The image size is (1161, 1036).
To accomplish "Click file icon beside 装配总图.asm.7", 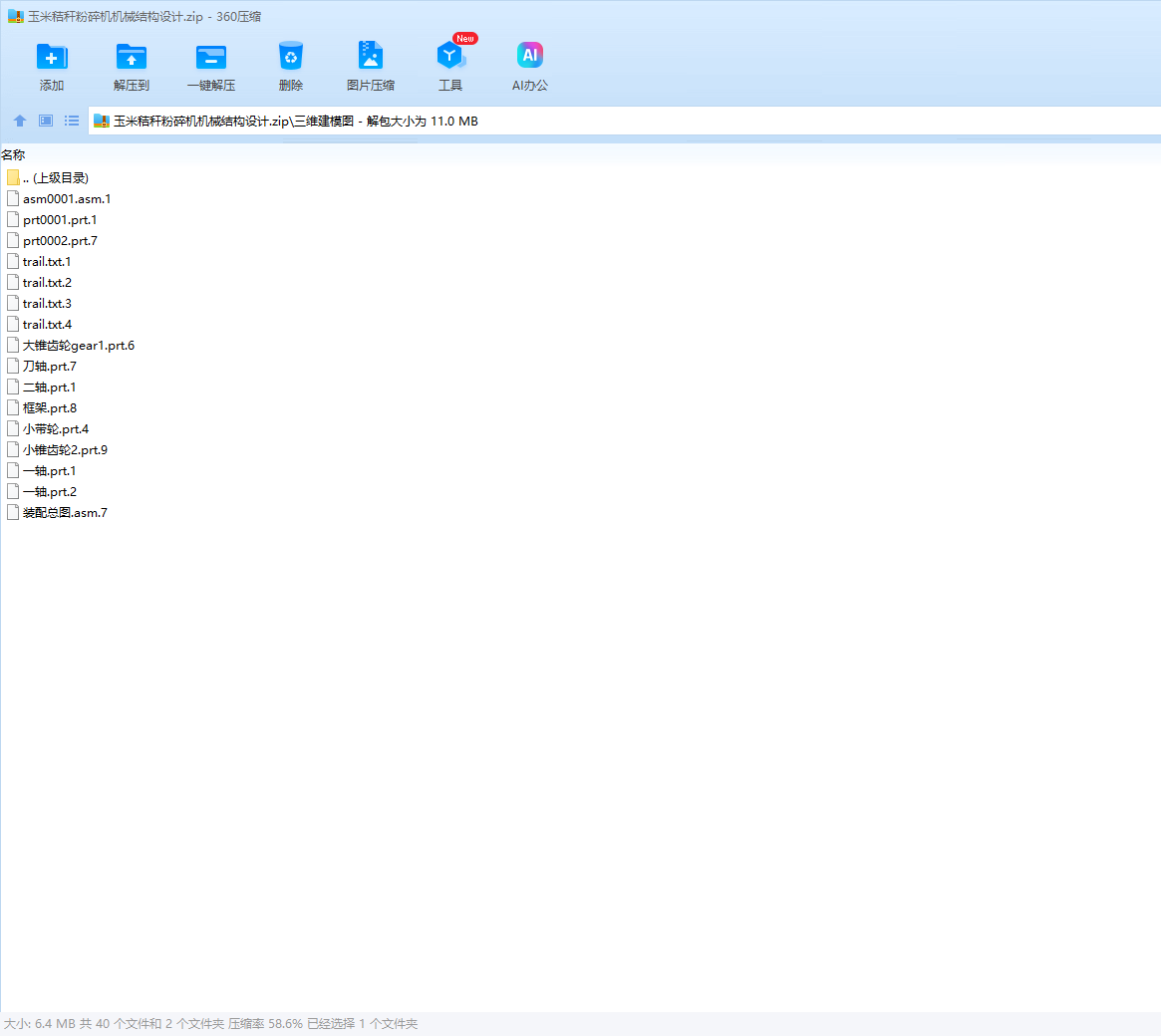I will 13,512.
